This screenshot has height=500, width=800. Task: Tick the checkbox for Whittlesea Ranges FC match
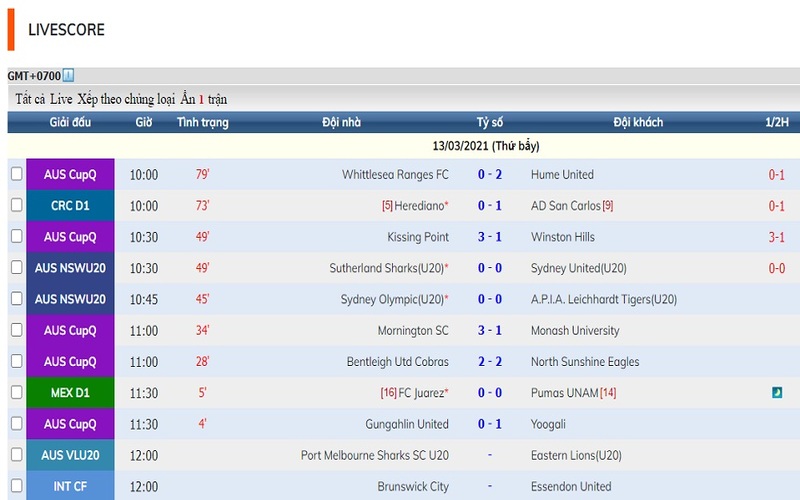pos(16,174)
